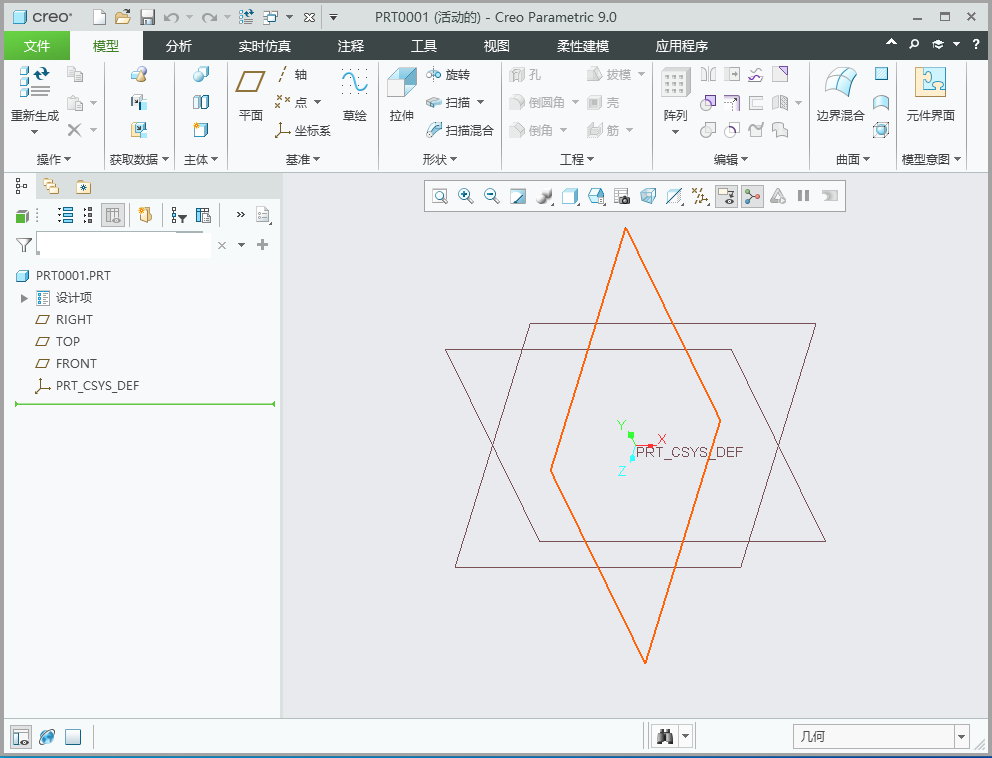Open the 文件 menu
Image resolution: width=992 pixels, height=758 pixels.
(x=37, y=46)
